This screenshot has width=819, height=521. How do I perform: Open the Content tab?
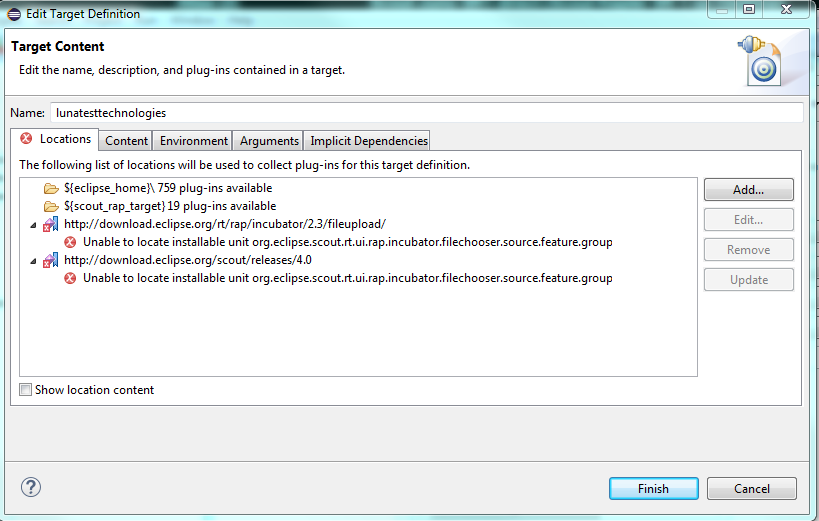(x=126, y=141)
